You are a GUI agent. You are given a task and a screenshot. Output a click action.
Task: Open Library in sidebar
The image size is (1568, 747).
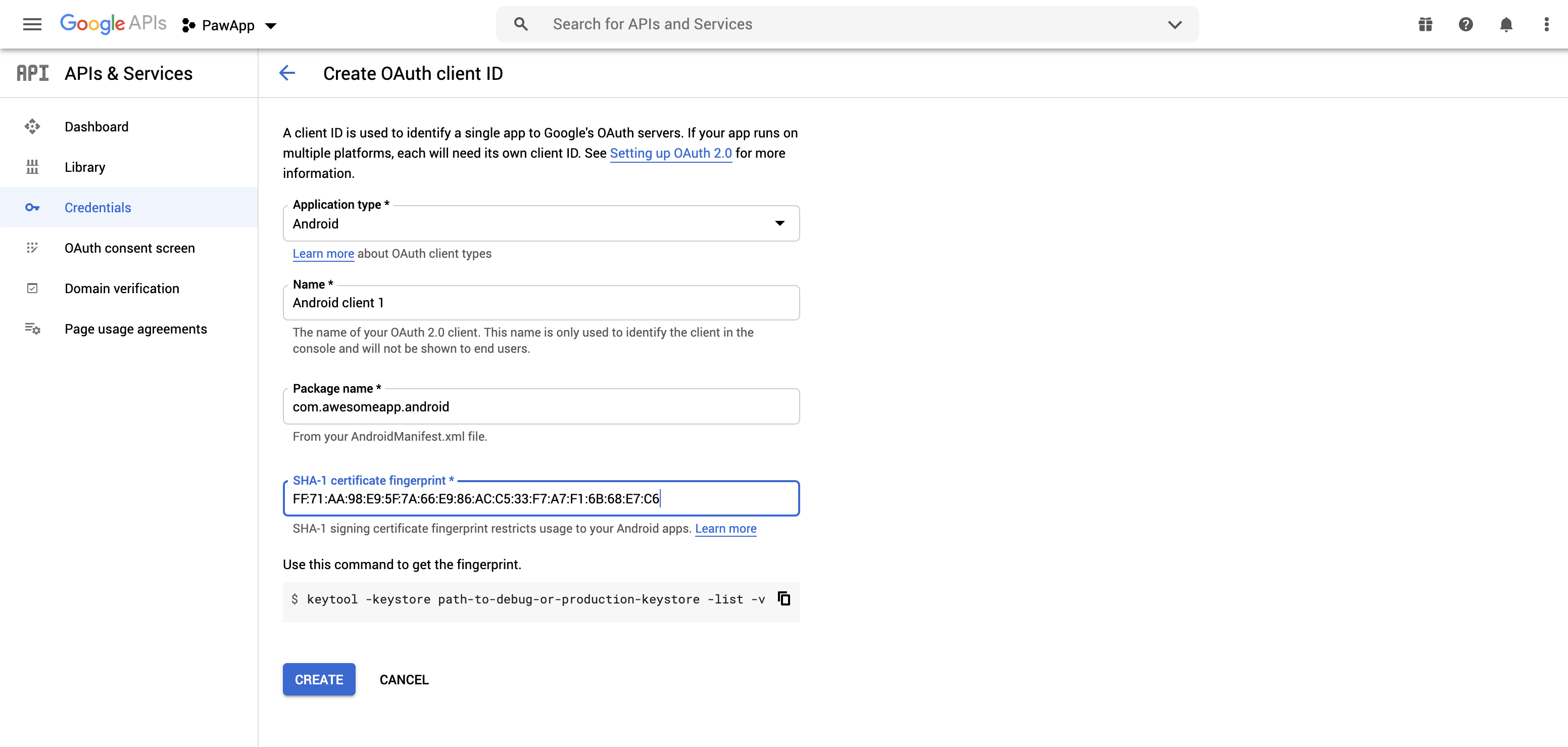coord(84,167)
